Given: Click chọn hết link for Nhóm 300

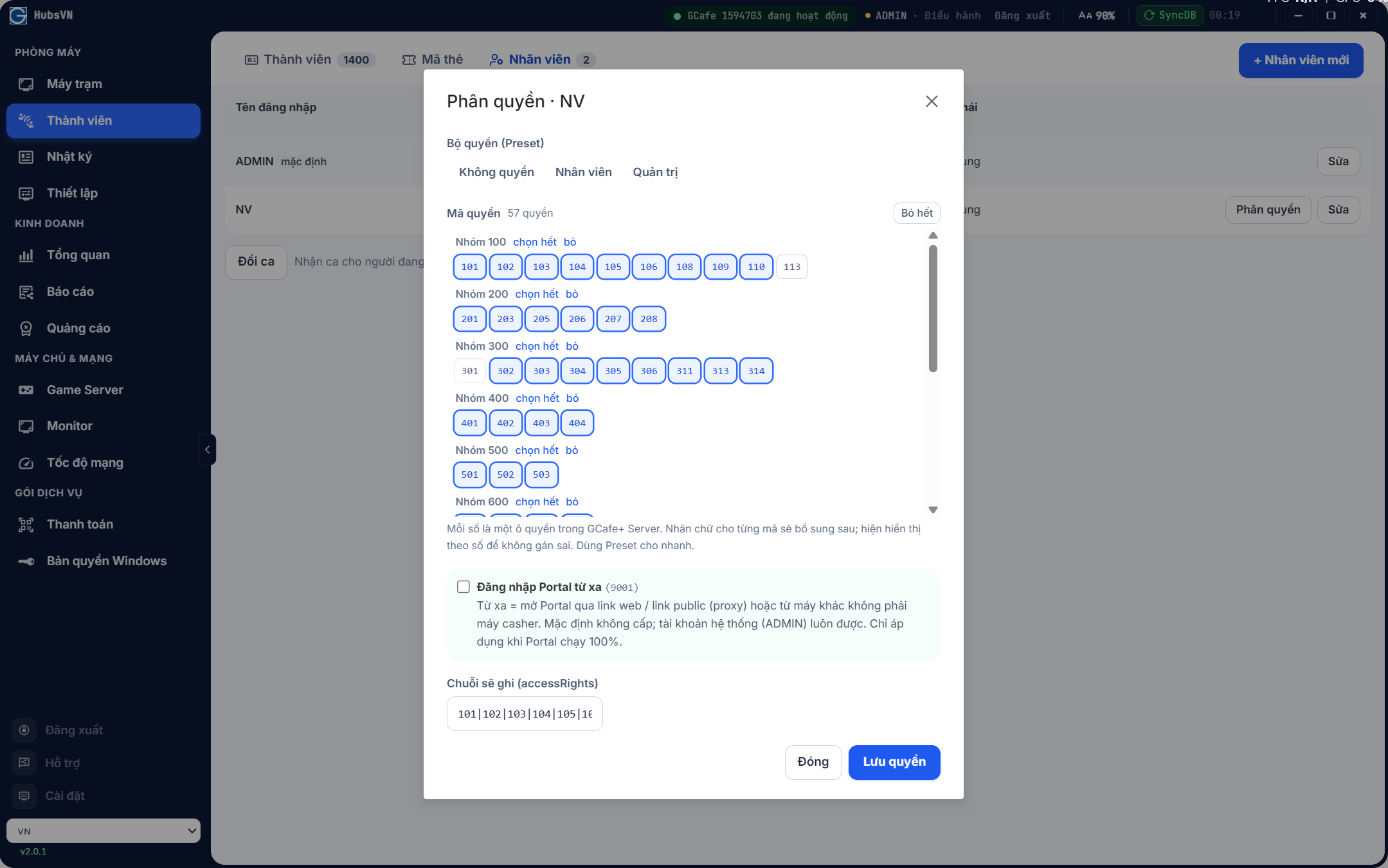Looking at the screenshot, I should pos(537,347).
